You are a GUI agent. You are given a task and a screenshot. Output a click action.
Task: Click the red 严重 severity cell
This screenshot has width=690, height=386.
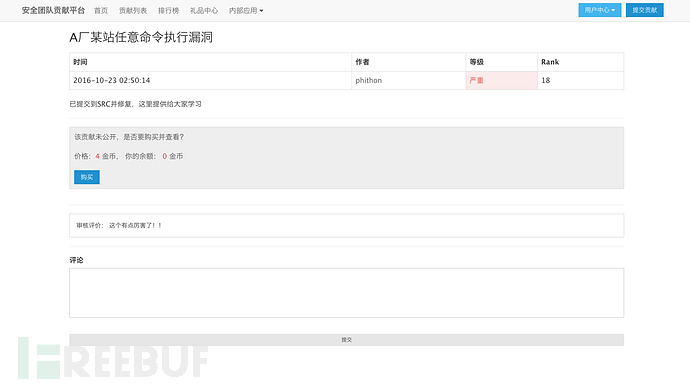502,81
